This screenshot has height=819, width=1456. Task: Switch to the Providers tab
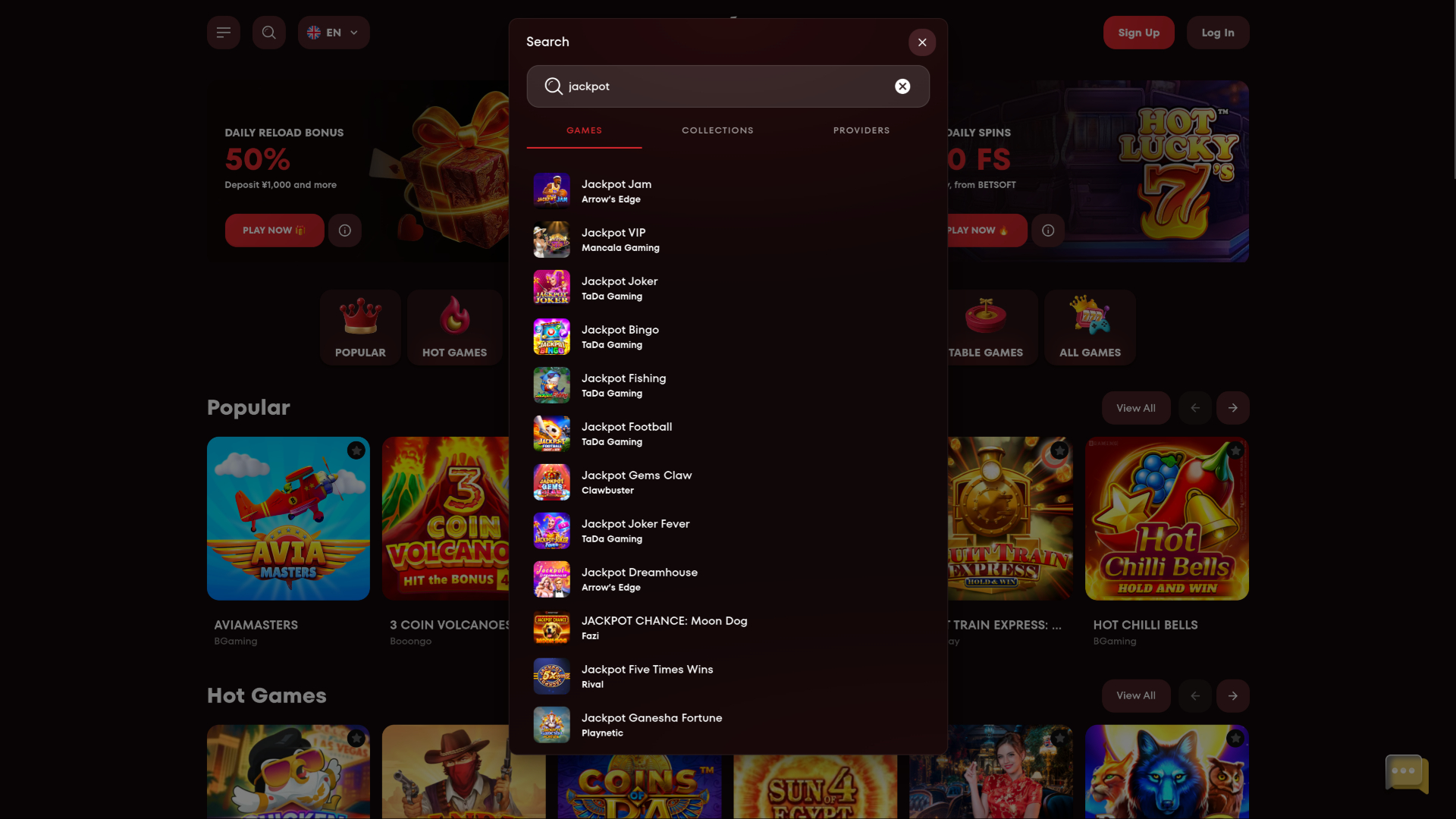(x=861, y=130)
